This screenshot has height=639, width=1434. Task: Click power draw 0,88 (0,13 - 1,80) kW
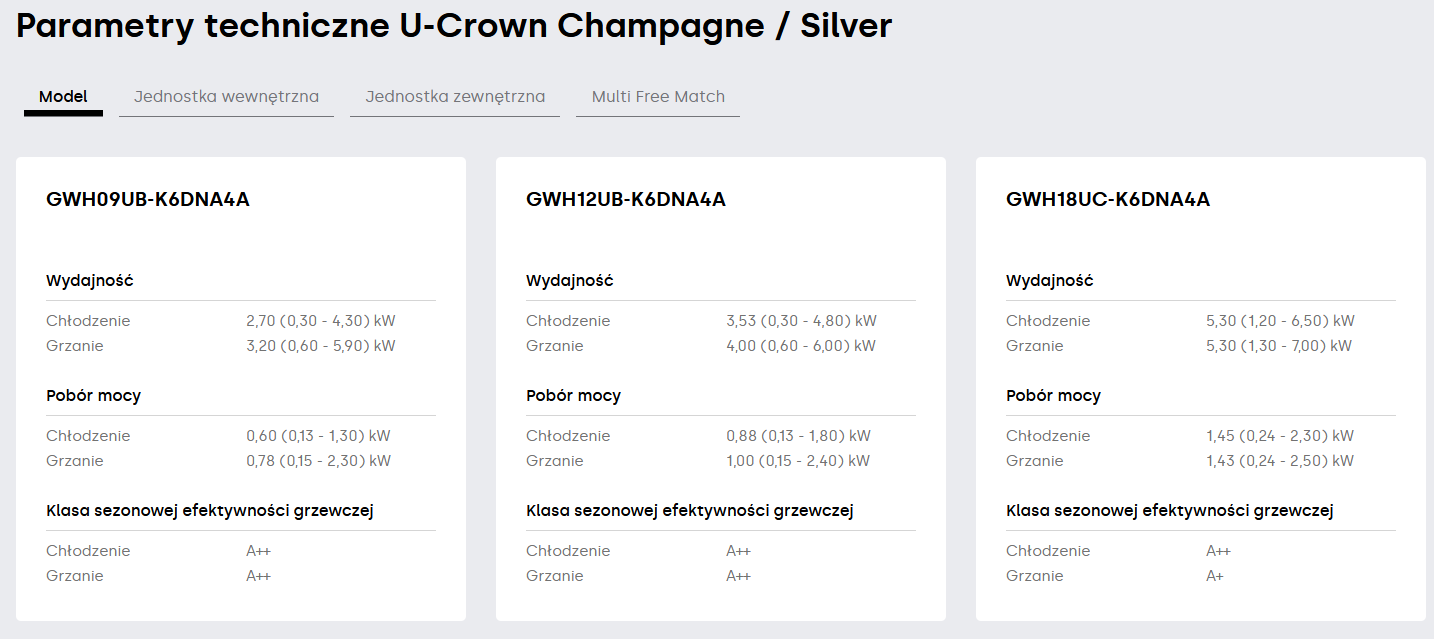pos(798,436)
